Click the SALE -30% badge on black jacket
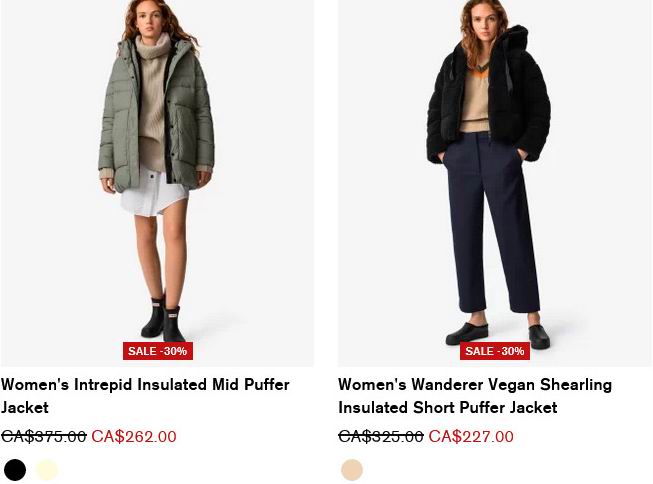This screenshot has height=484, width=653. 495,351
